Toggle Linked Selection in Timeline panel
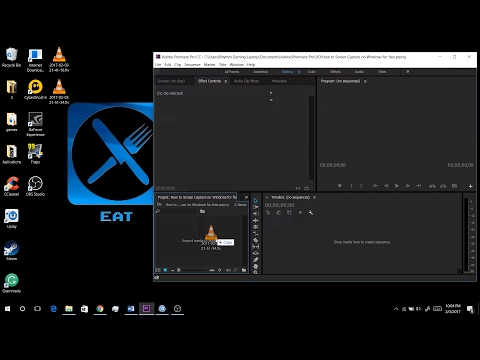The height and width of the screenshot is (360, 480). 289,213
